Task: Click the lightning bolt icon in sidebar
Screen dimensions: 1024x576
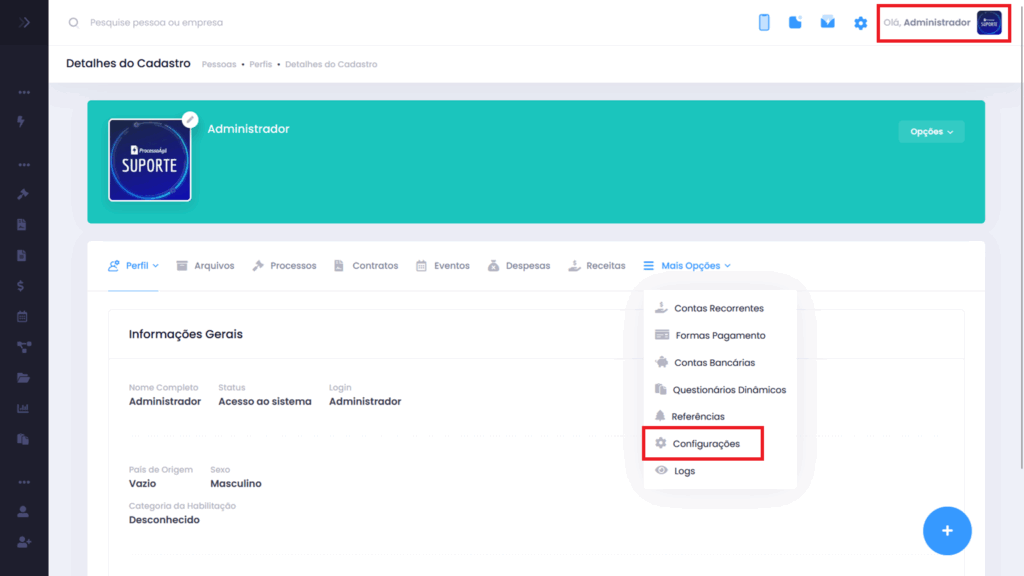Action: pos(22,121)
